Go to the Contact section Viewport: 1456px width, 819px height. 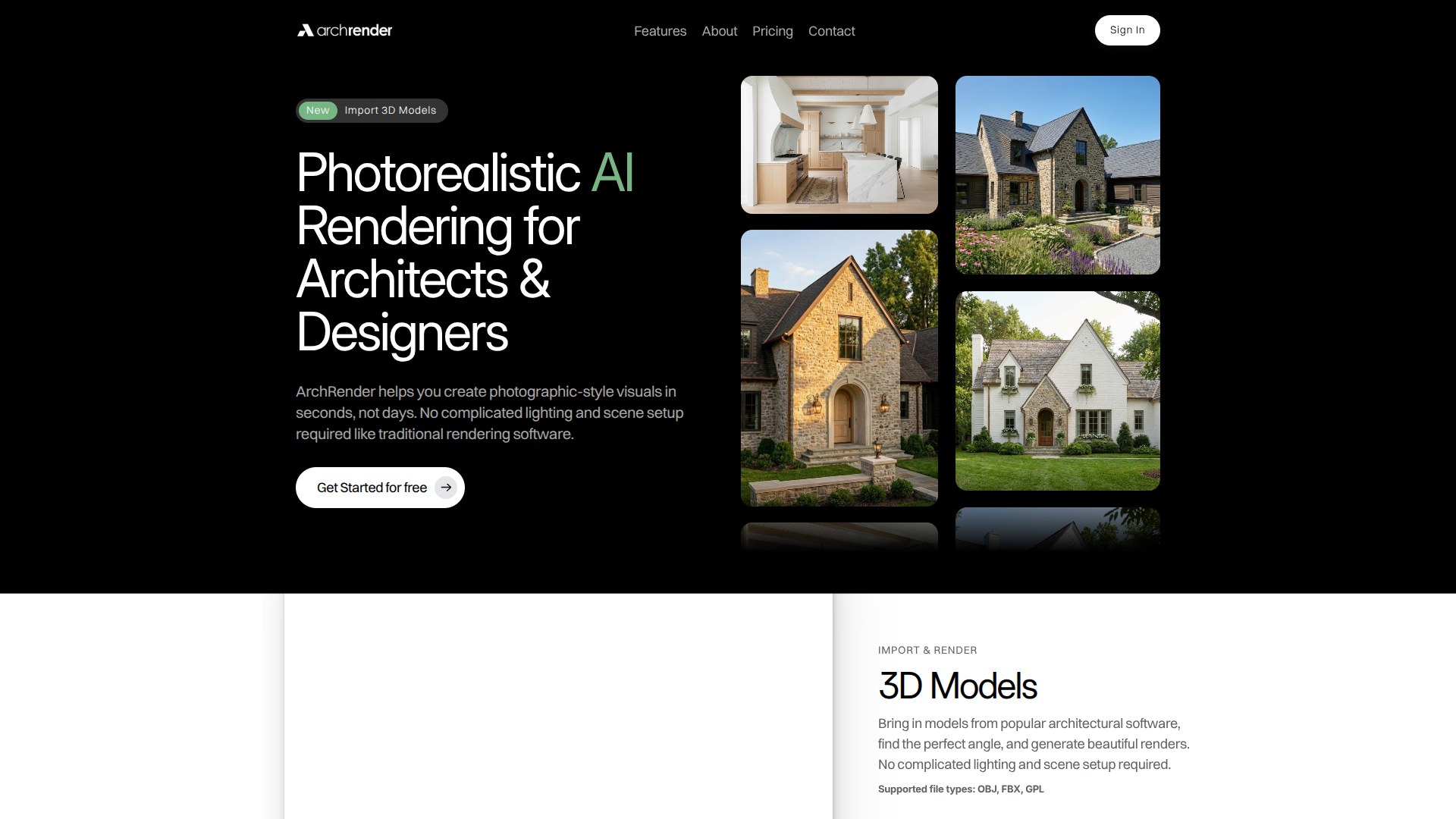click(831, 31)
